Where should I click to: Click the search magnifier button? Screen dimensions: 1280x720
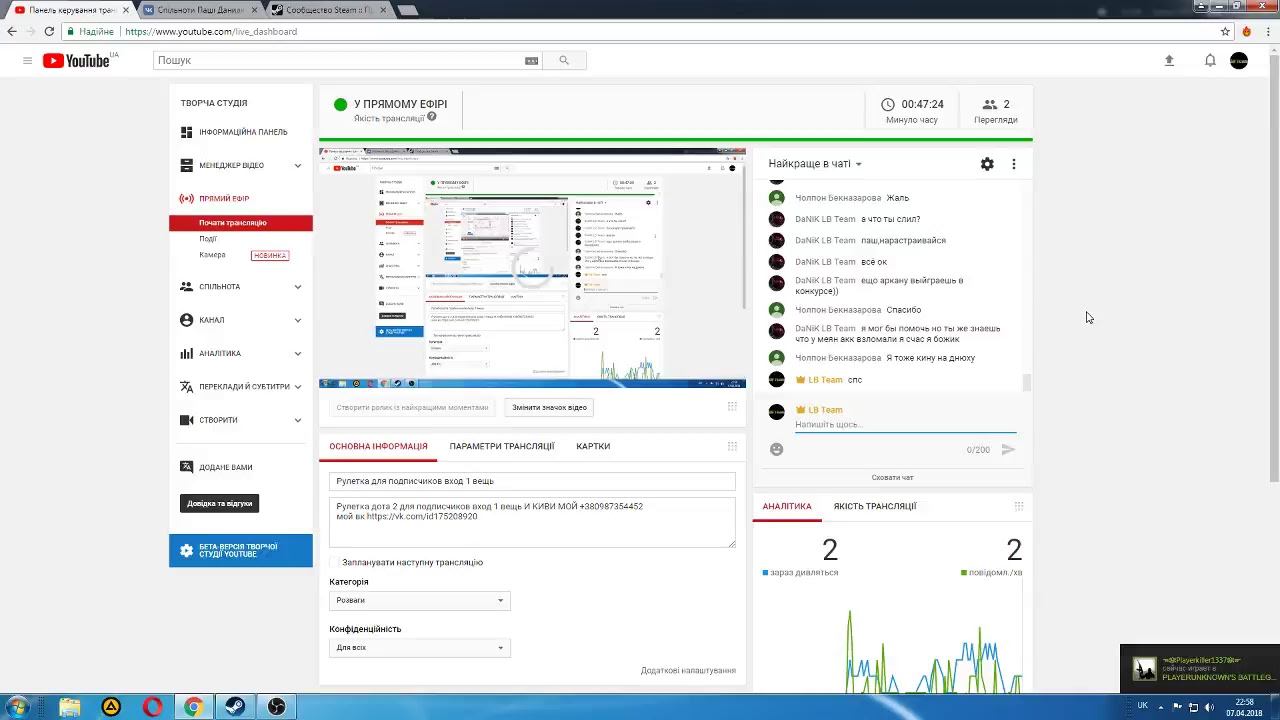point(564,61)
